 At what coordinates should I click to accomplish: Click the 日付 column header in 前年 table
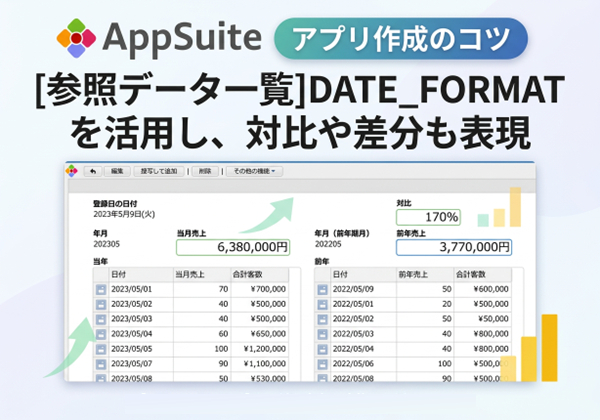tap(364, 275)
